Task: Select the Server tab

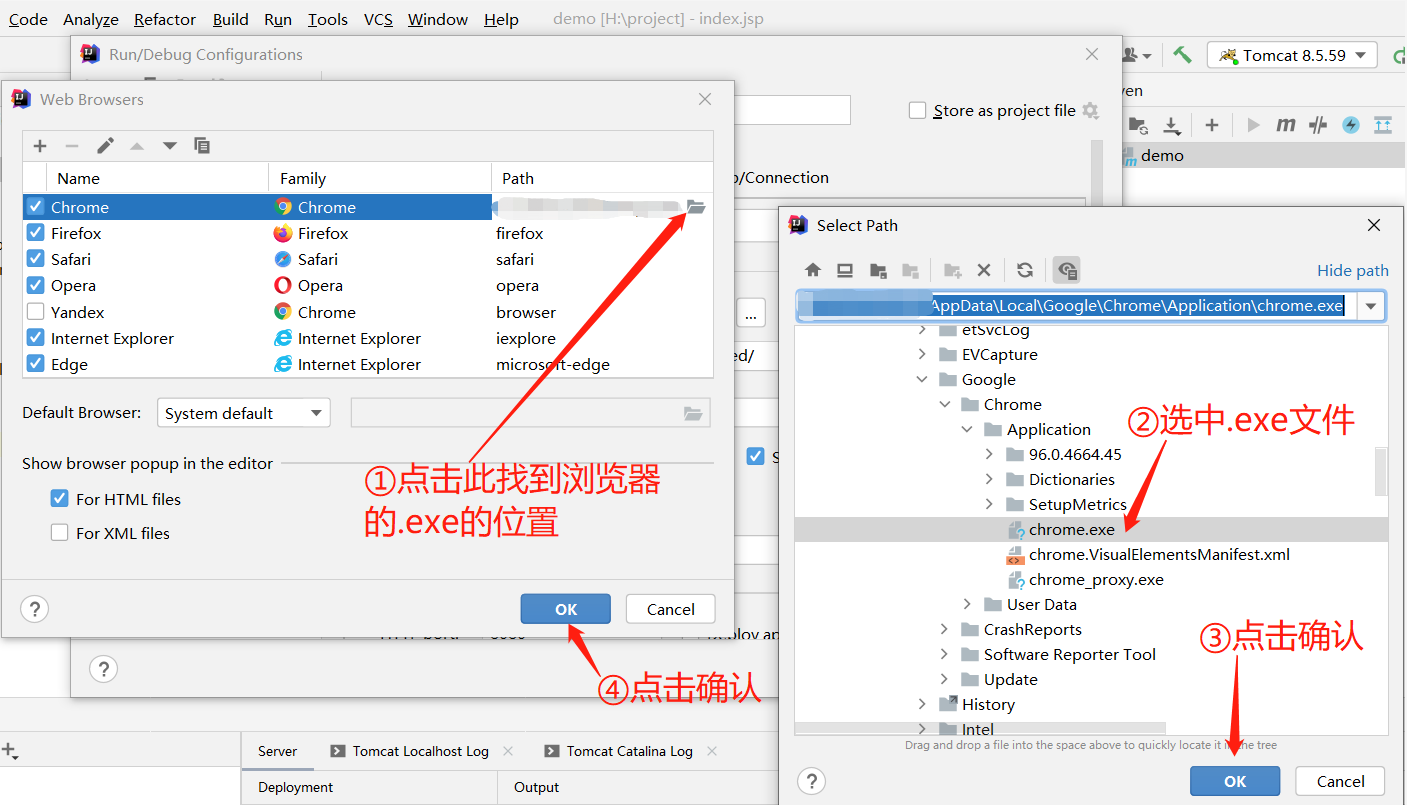Action: (x=277, y=751)
